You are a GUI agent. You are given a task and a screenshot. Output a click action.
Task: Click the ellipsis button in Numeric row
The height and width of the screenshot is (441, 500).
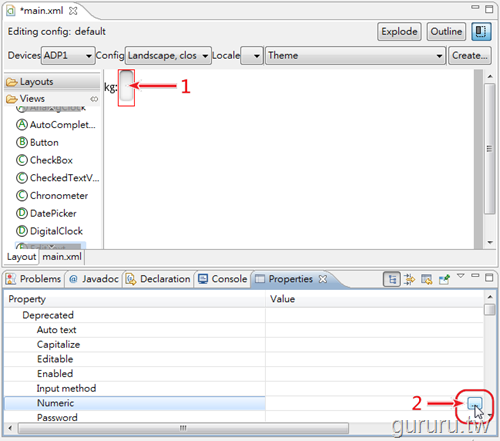(x=475, y=403)
